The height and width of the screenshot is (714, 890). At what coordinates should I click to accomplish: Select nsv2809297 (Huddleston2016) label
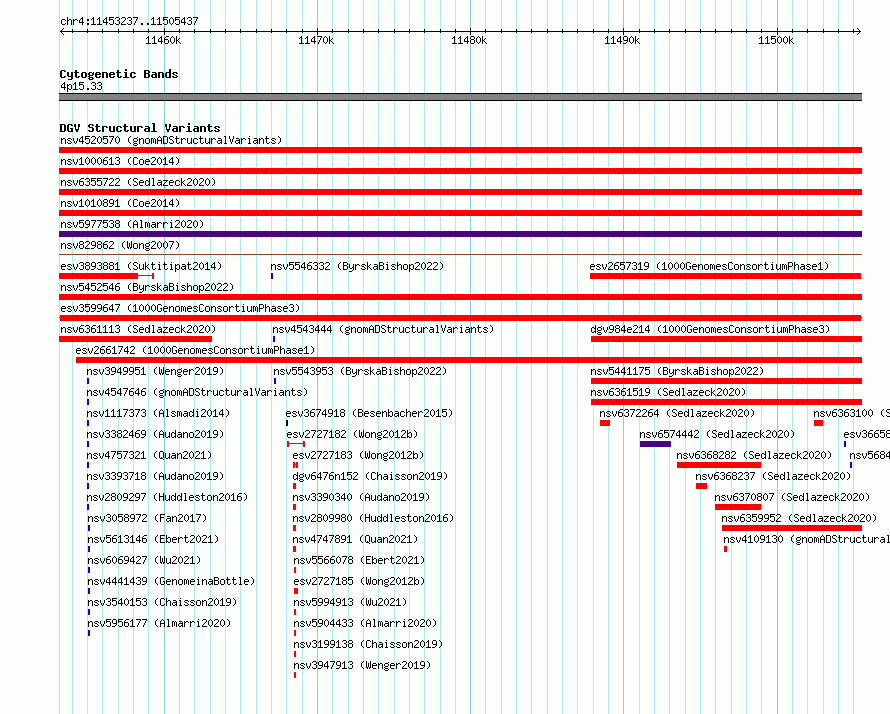pyautogui.click(x=167, y=497)
